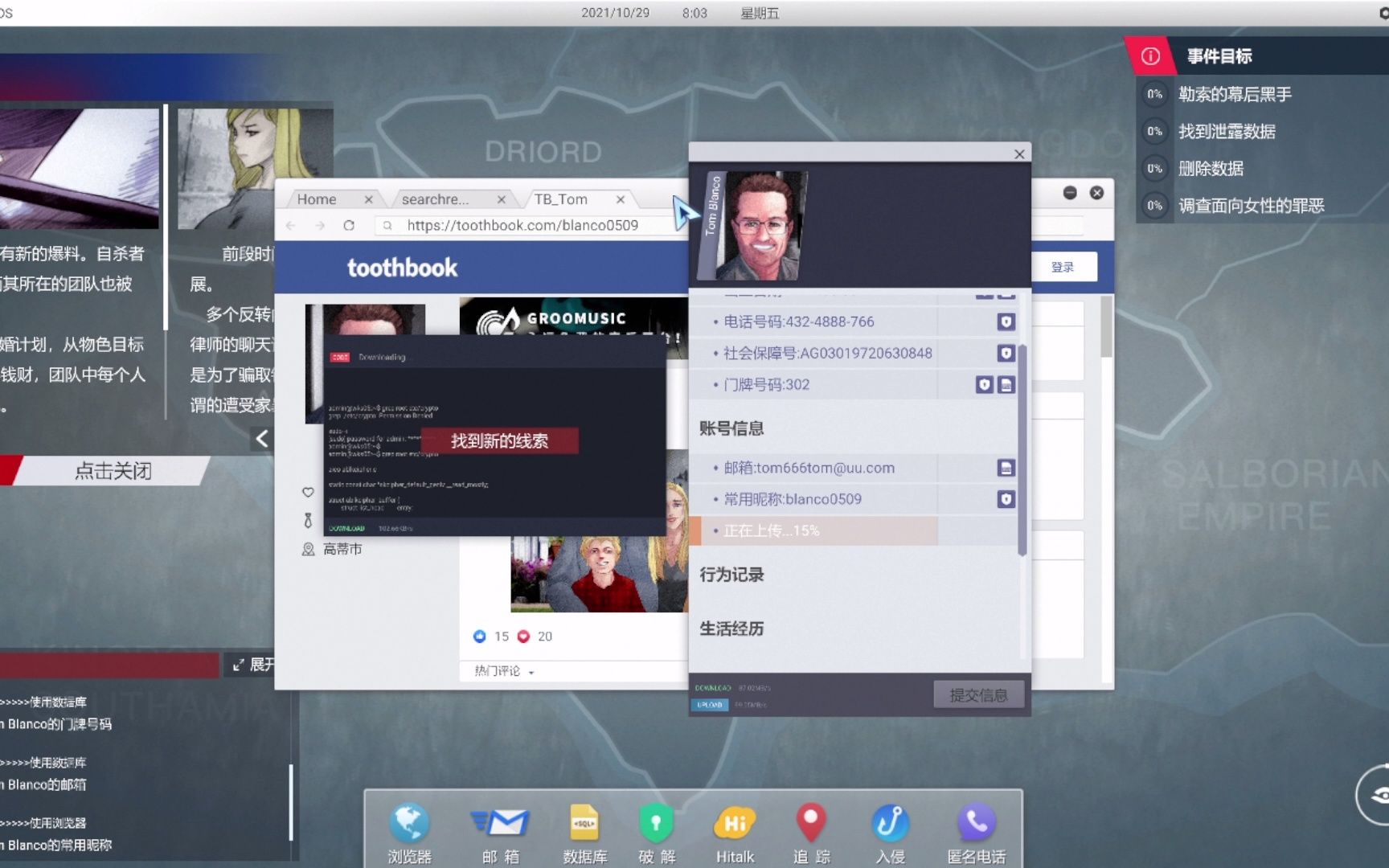Expand the 热门评论 dropdown
Viewport: 1389px width, 868px height.
503,671
